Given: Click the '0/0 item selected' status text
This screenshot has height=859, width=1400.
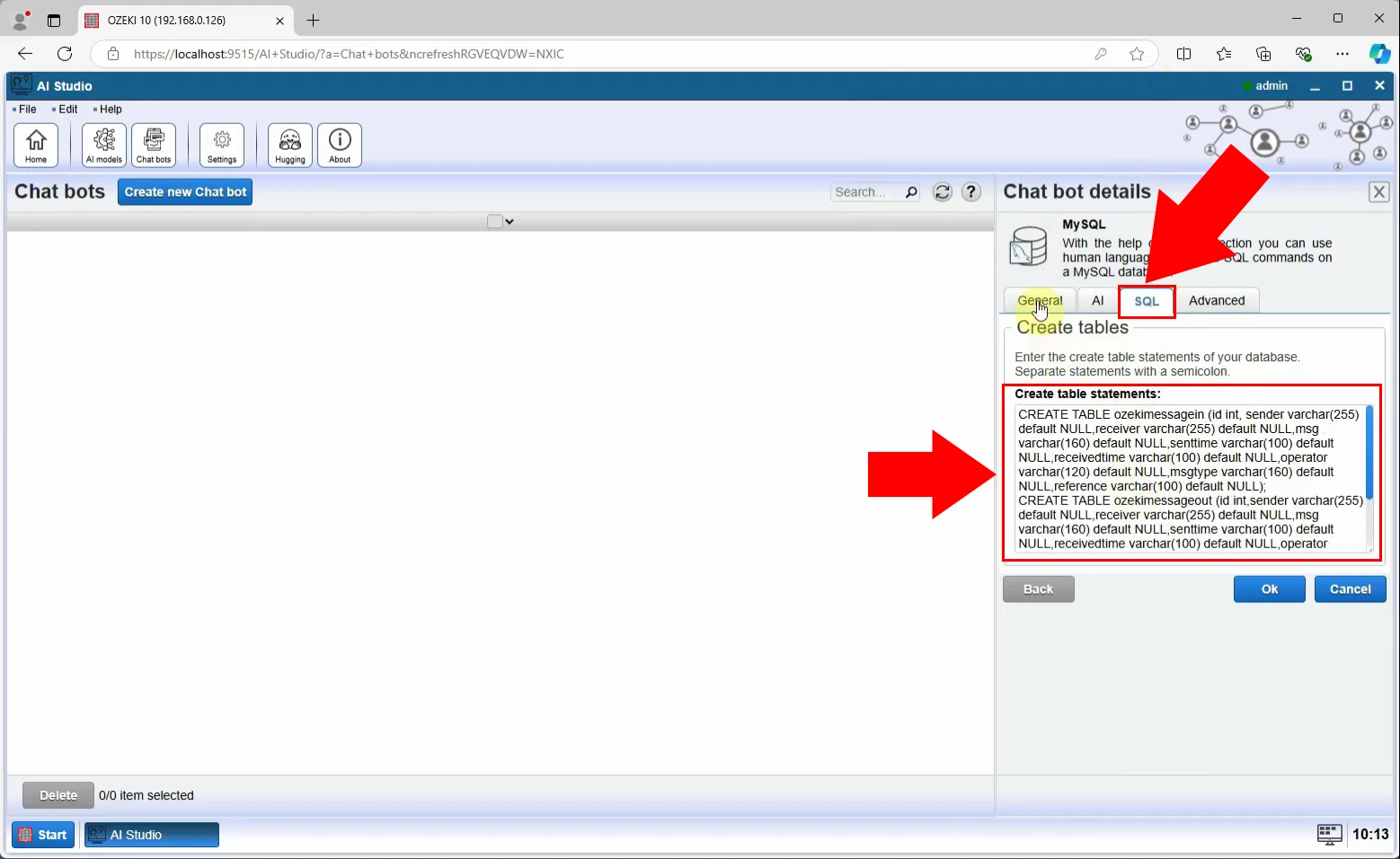Looking at the screenshot, I should coord(146,796).
